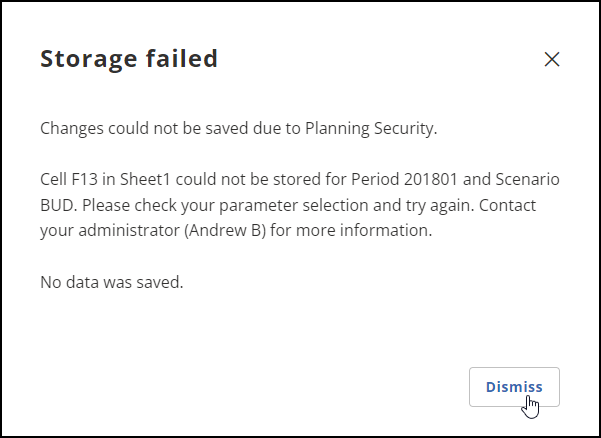Close the Storage failed dialog with X
This screenshot has width=601, height=438.
pyautogui.click(x=551, y=59)
